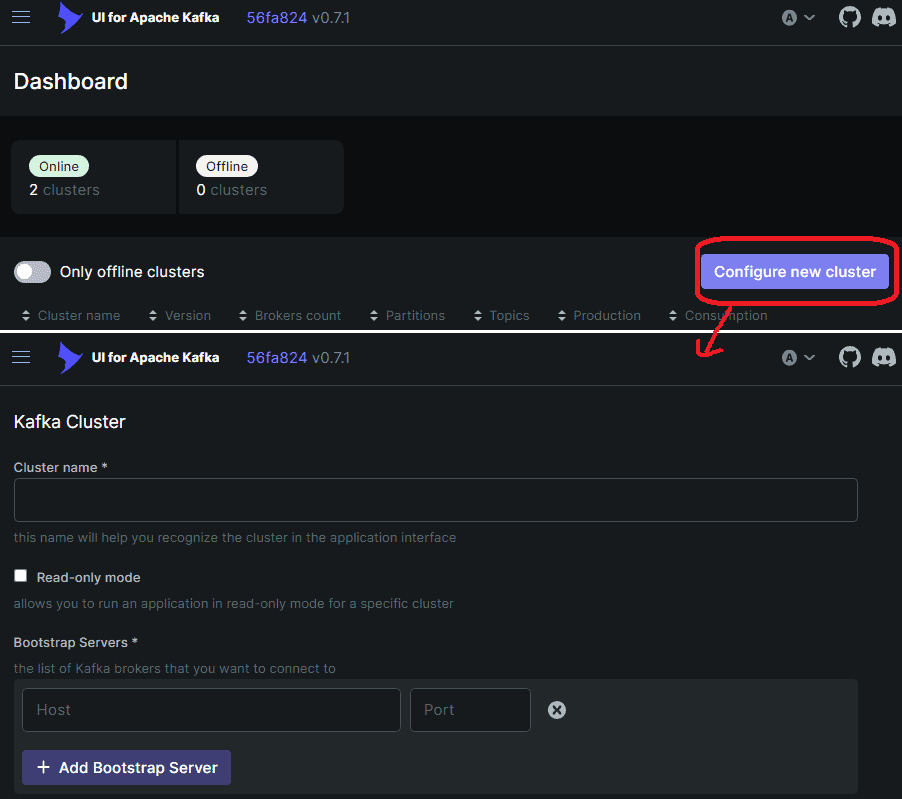This screenshot has width=902, height=799.
Task: Open GitHub icon in Kafka Cluster header
Action: point(850,358)
